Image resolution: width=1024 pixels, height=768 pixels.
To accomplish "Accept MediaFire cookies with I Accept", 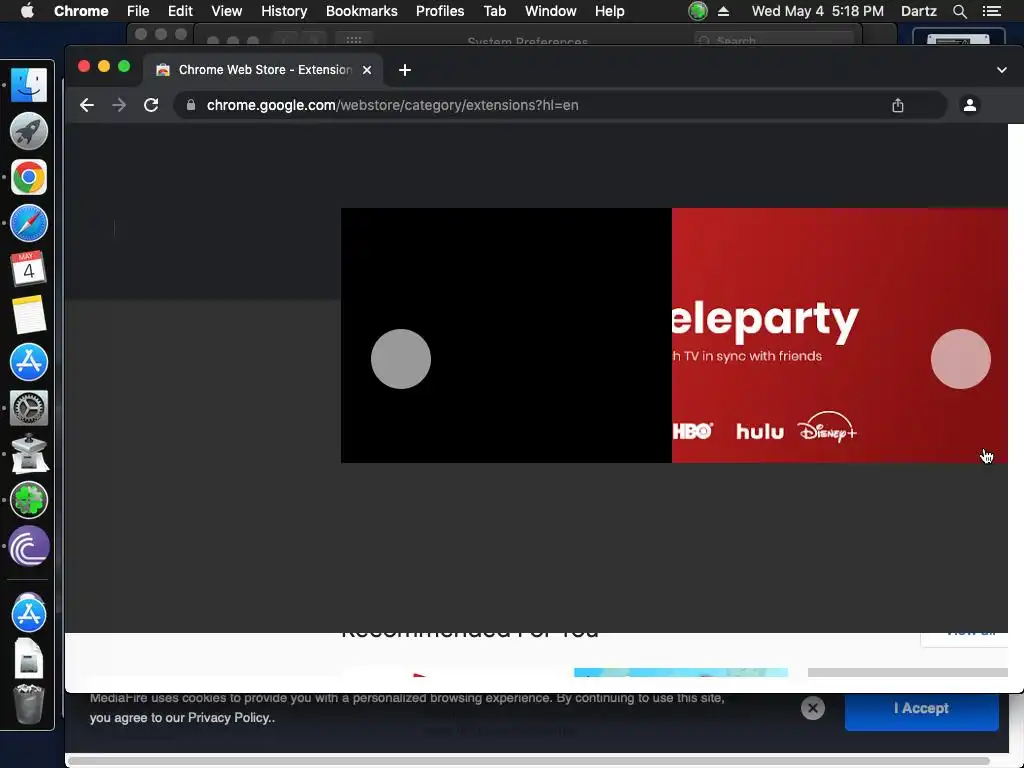I will point(921,708).
